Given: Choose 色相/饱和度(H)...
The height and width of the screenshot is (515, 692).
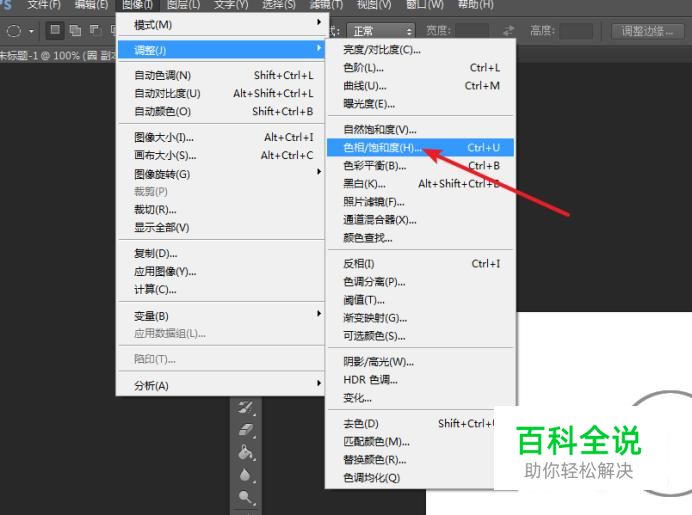Looking at the screenshot, I should [420, 147].
